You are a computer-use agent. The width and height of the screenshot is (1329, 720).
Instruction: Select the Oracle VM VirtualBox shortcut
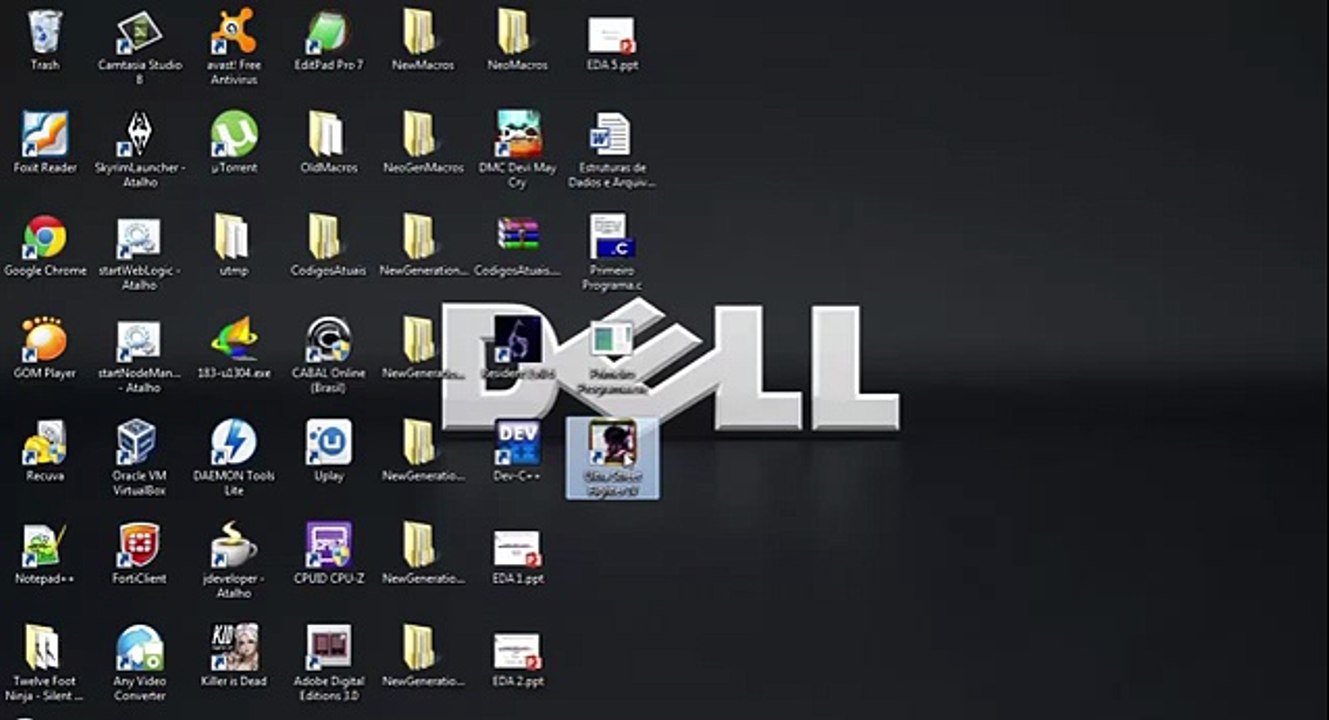tap(140, 459)
